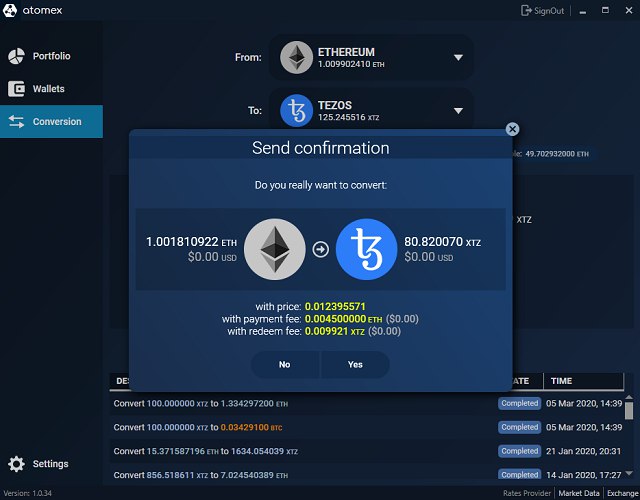Go to Portfolio section
This screenshot has height=500, width=640.
pyautogui.click(x=51, y=56)
